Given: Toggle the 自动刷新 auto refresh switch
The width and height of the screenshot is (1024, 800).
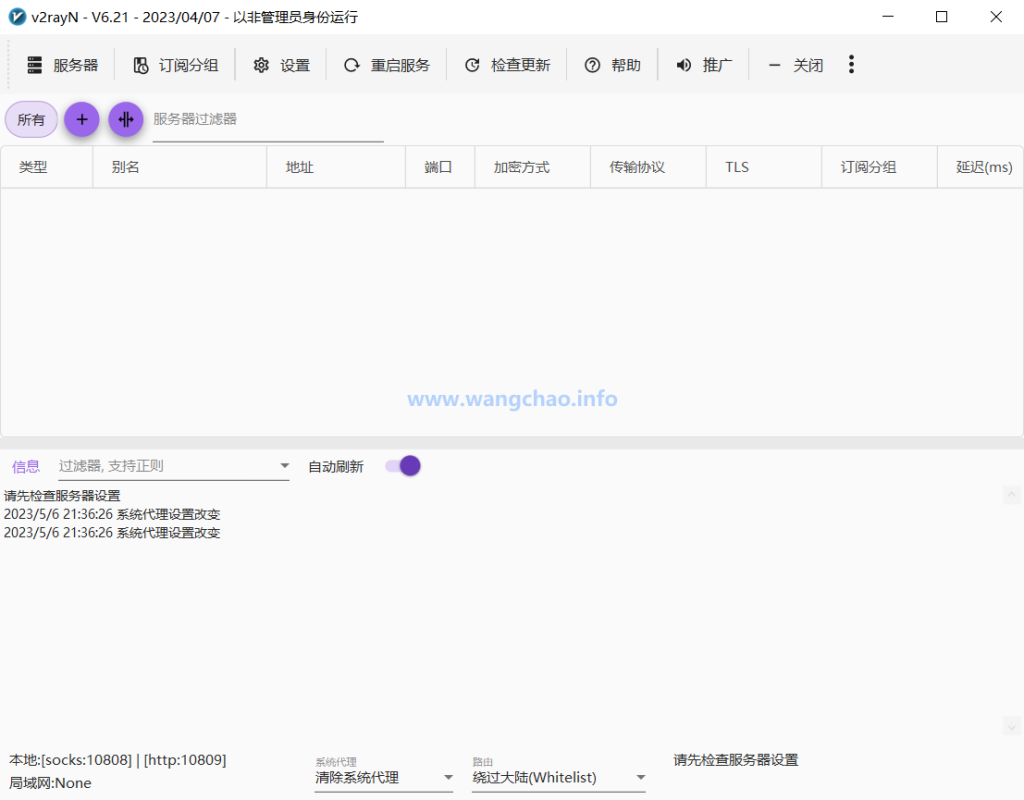Looking at the screenshot, I should tap(402, 466).
